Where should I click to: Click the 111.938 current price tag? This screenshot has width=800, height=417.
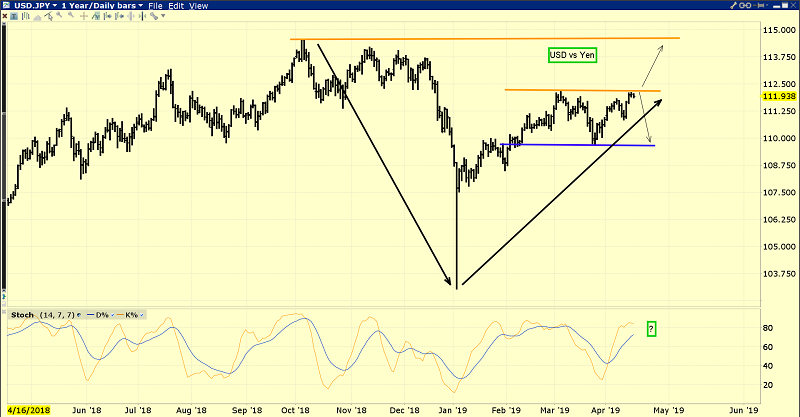click(x=776, y=96)
